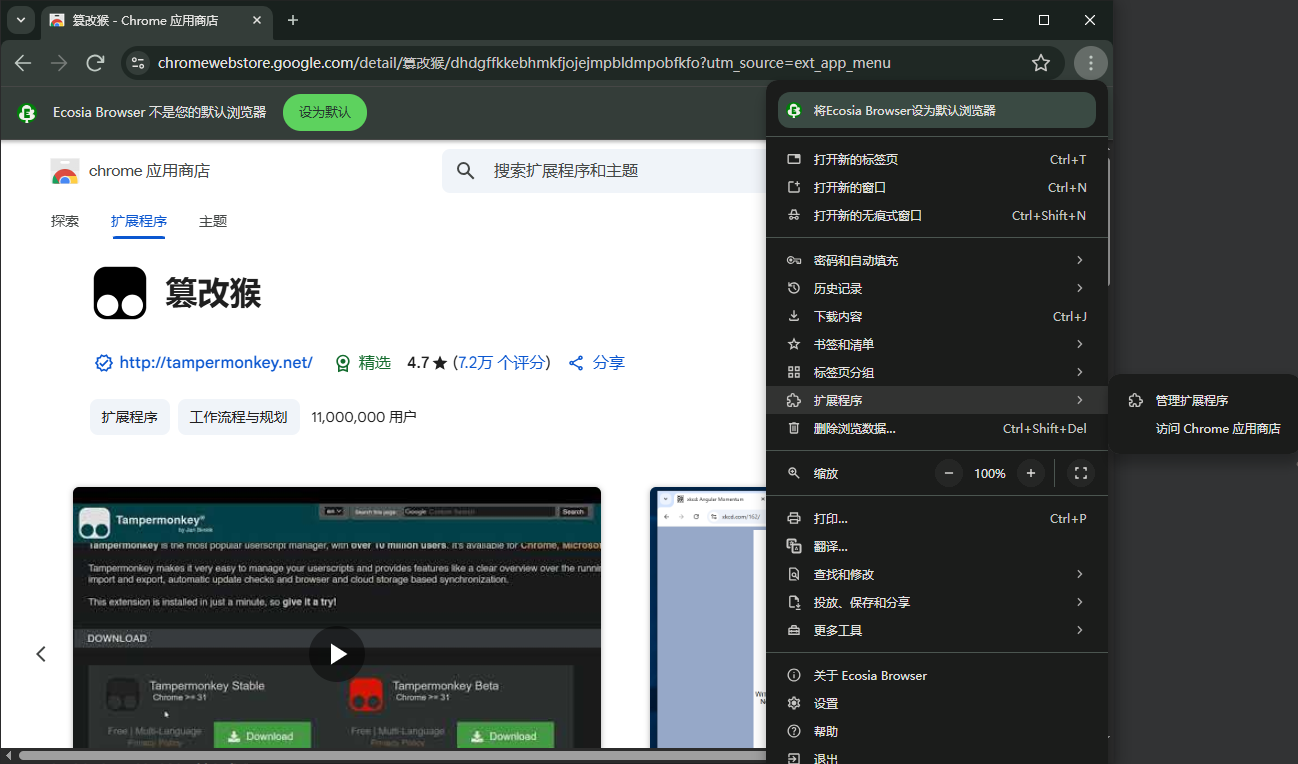The height and width of the screenshot is (764, 1298).
Task: Open a new tab with the plus icon
Action: coord(293,20)
